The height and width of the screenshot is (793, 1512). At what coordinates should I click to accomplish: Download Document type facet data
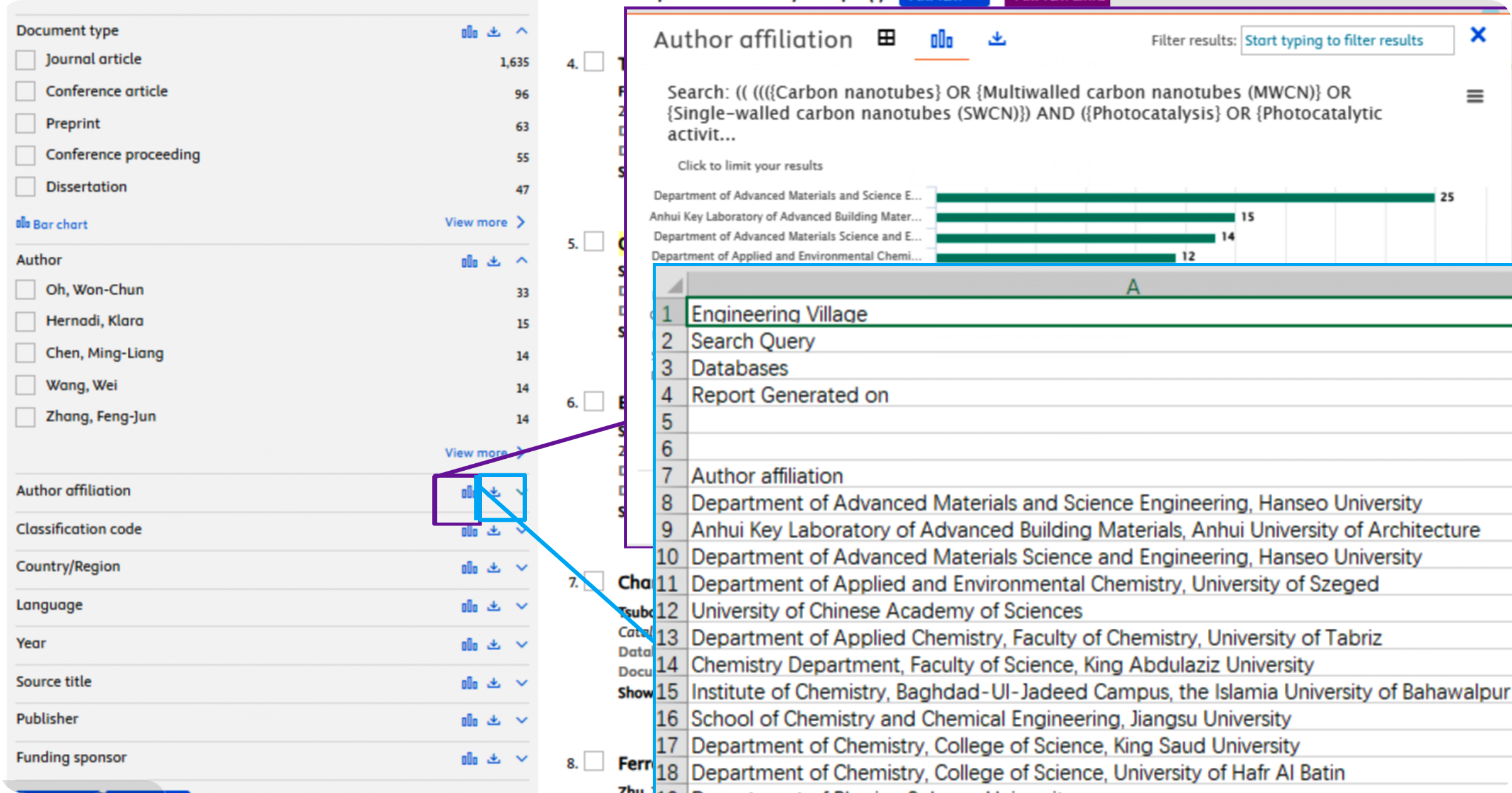tap(494, 31)
